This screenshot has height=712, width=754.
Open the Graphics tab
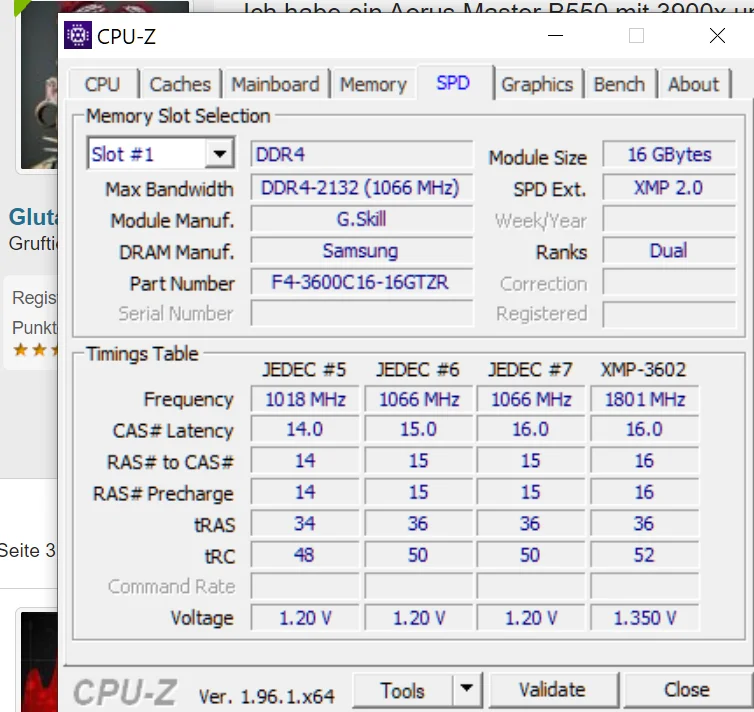(x=537, y=85)
